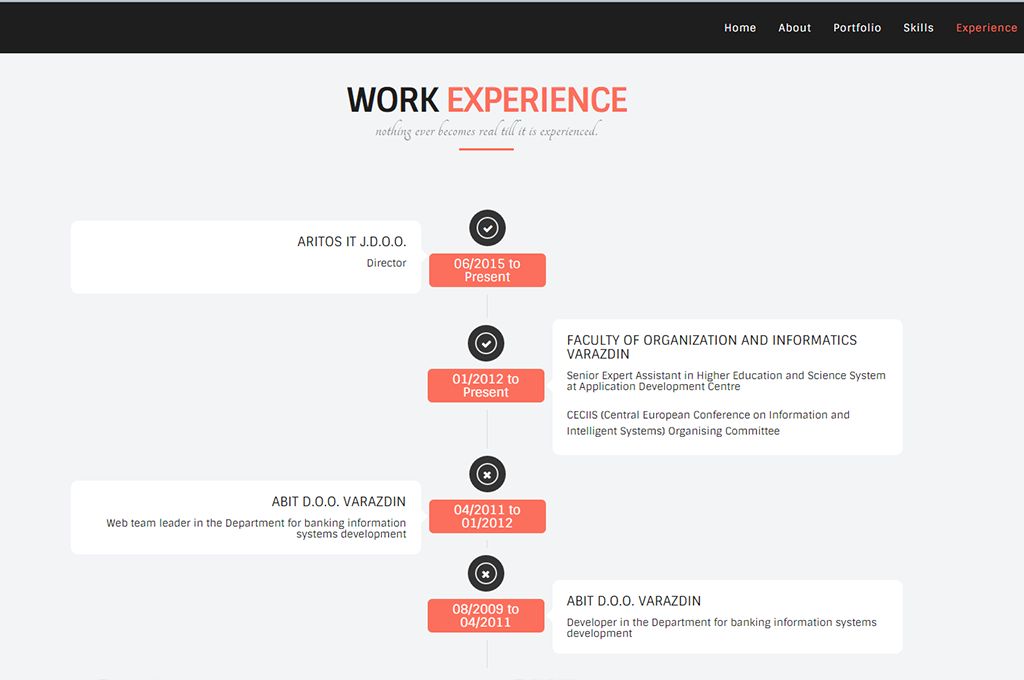Screen dimensions: 1024x680
Task: Select the 08/2009 to 04/2011 date badge
Action: (486, 616)
